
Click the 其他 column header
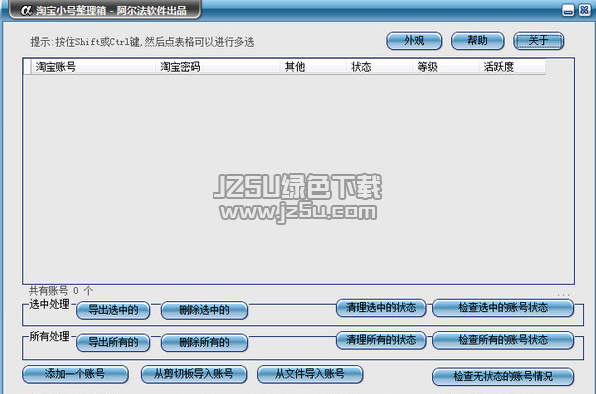click(313, 67)
